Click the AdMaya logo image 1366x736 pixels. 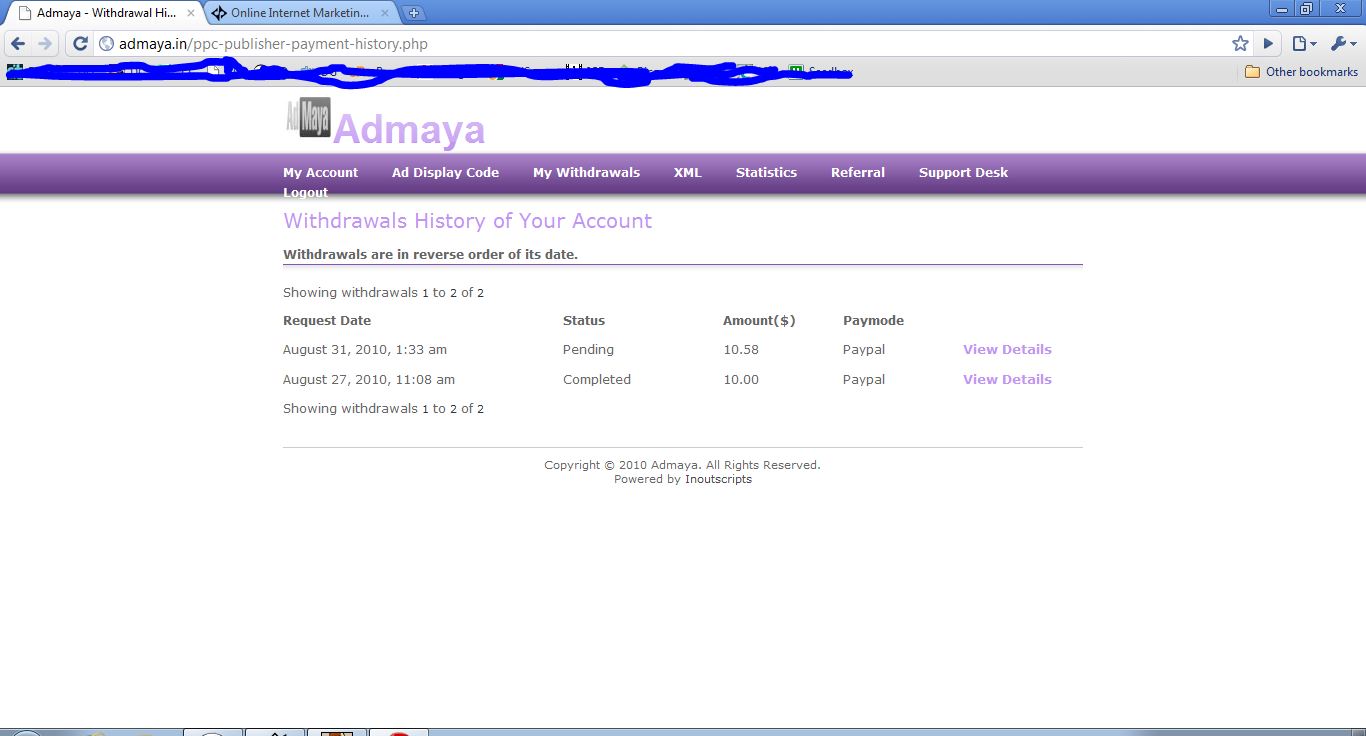coord(308,118)
